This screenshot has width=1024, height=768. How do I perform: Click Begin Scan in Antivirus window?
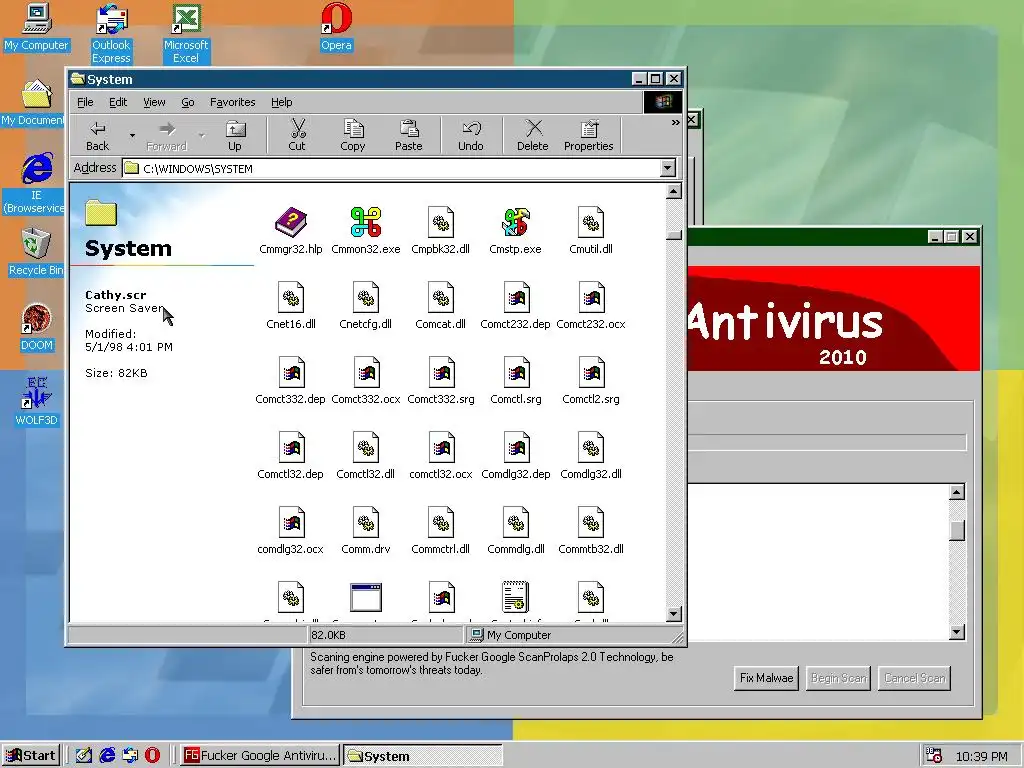pyautogui.click(x=839, y=678)
